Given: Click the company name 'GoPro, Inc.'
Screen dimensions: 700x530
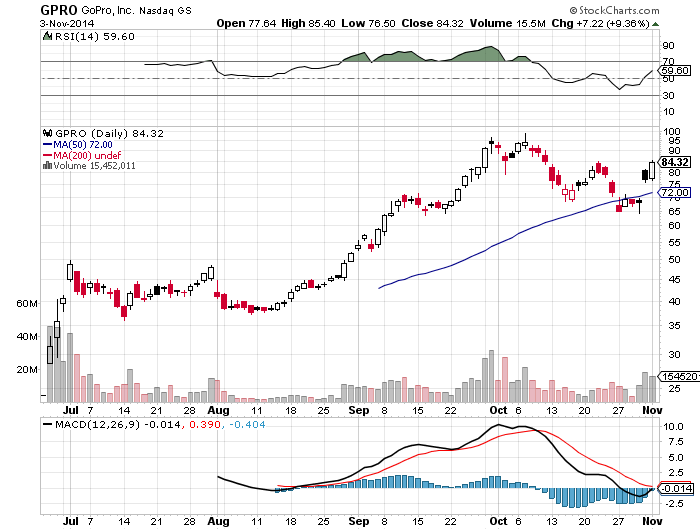Looking at the screenshot, I should (108, 10).
